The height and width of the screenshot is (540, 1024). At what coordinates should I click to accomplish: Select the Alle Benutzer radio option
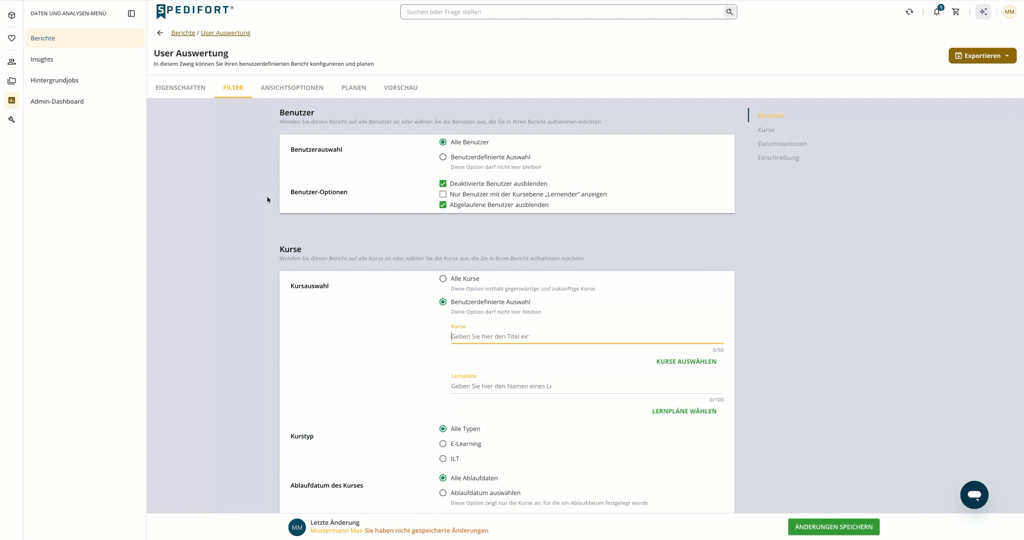443,142
